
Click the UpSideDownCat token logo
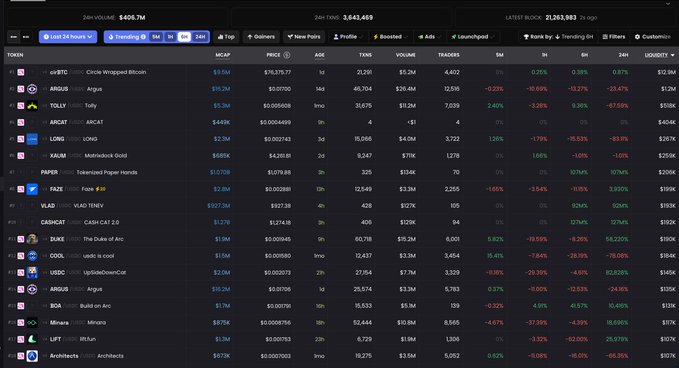click(32, 272)
